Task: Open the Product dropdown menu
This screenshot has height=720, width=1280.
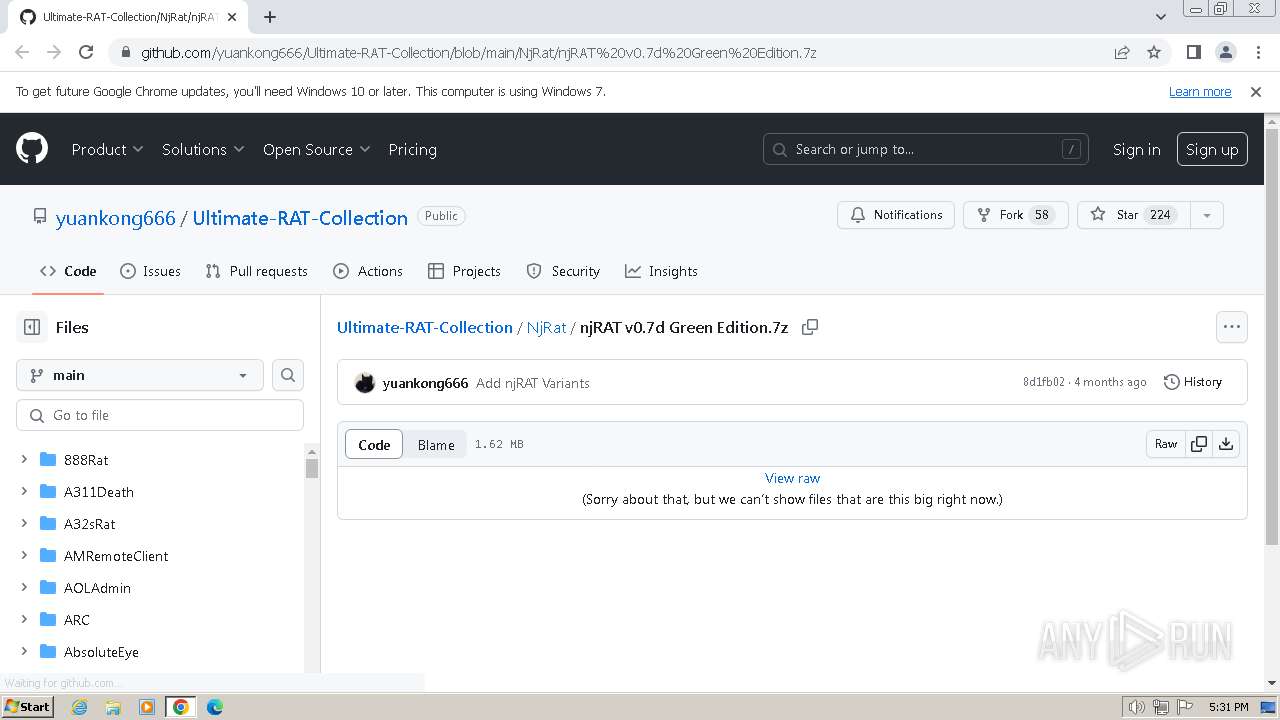Action: 108,149
